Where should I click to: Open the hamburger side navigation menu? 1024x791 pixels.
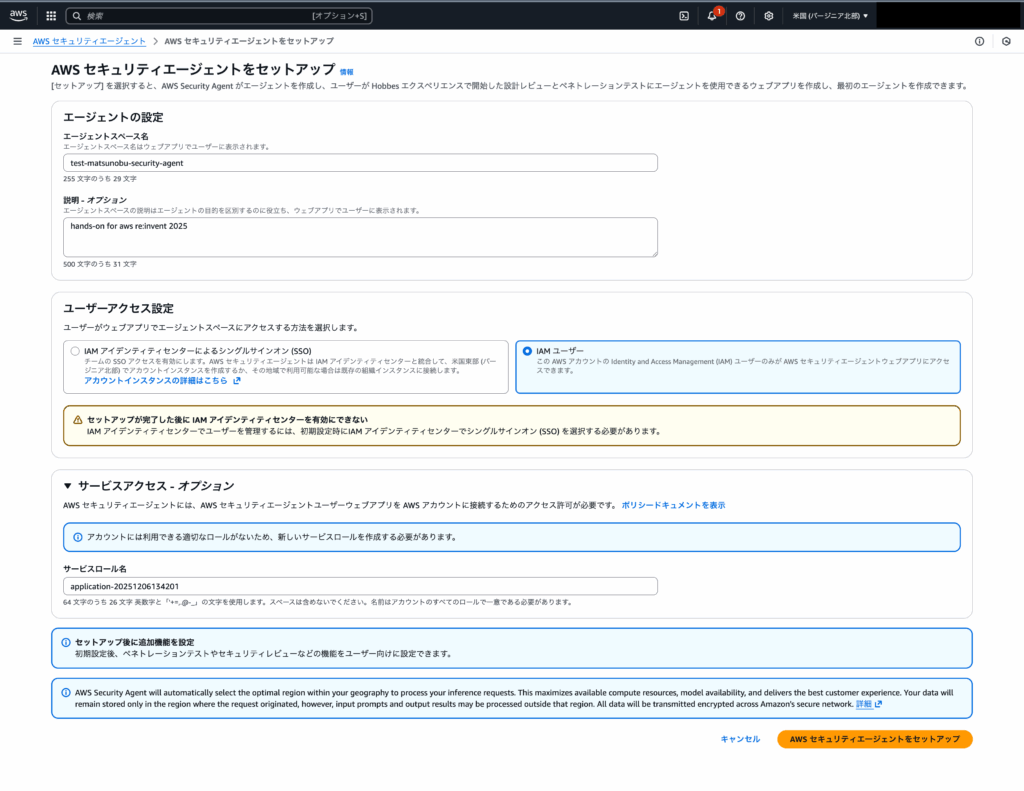click(17, 41)
